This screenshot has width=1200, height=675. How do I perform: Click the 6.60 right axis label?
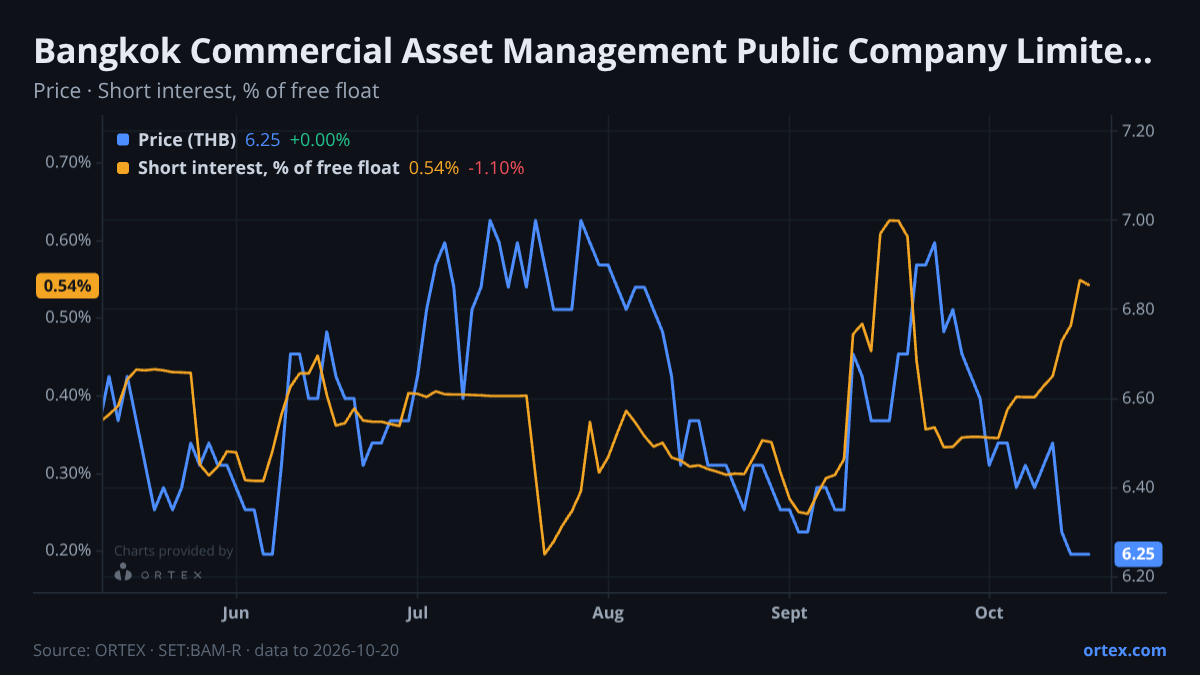[1138, 398]
